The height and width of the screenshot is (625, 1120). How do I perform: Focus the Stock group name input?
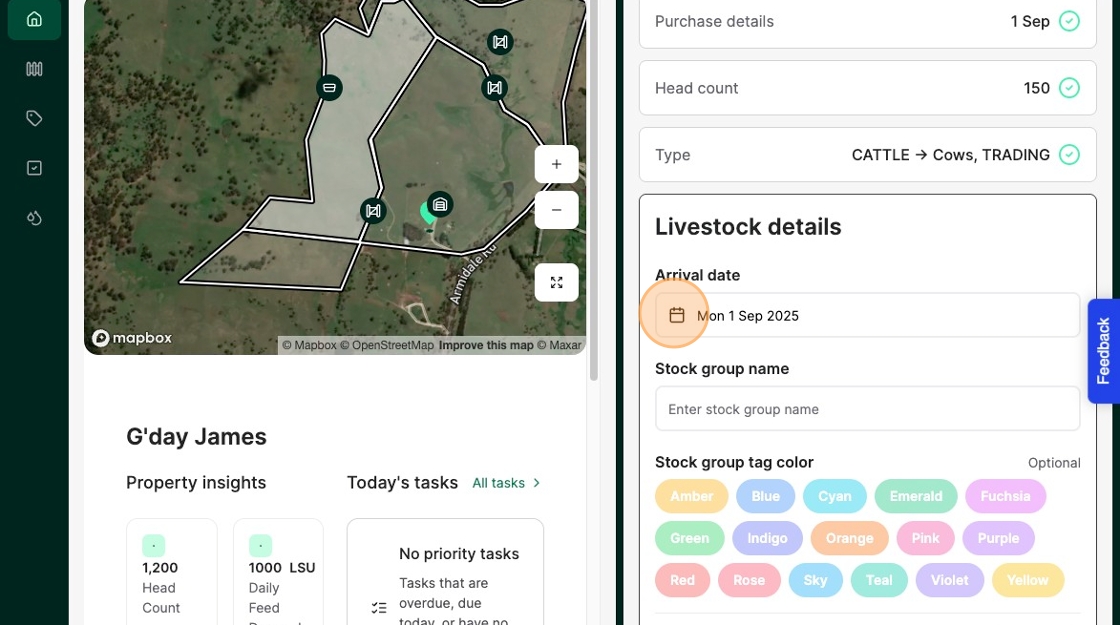(x=867, y=409)
